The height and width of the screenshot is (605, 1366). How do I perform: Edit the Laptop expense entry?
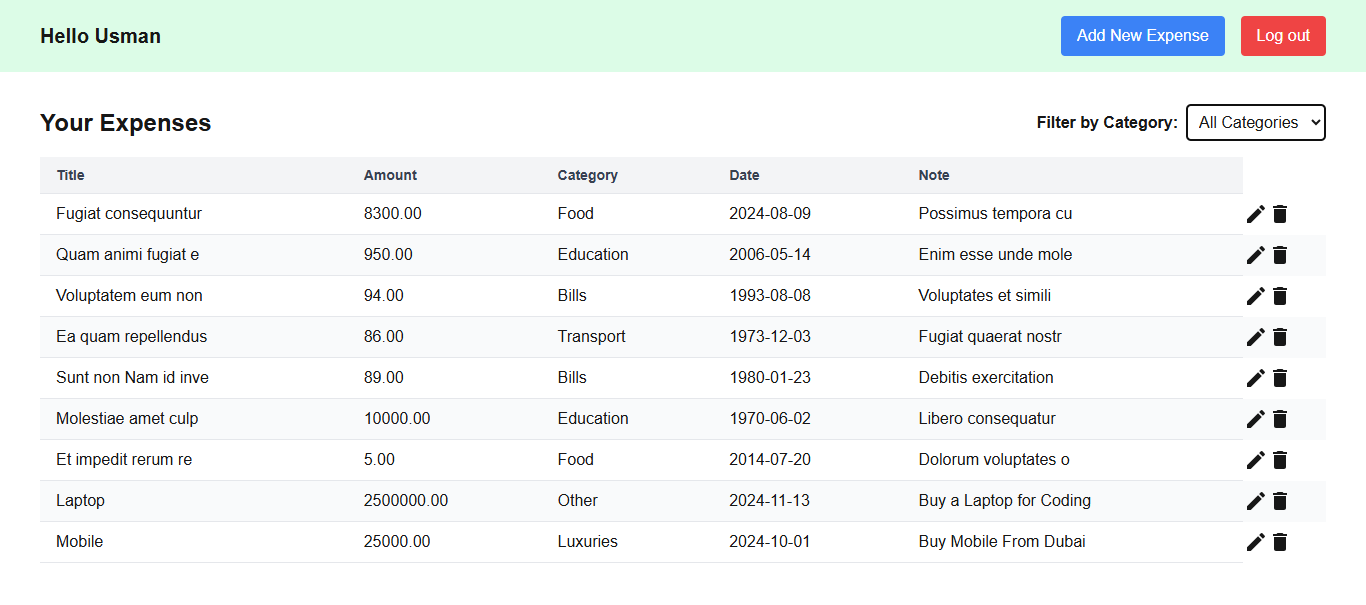(1255, 501)
